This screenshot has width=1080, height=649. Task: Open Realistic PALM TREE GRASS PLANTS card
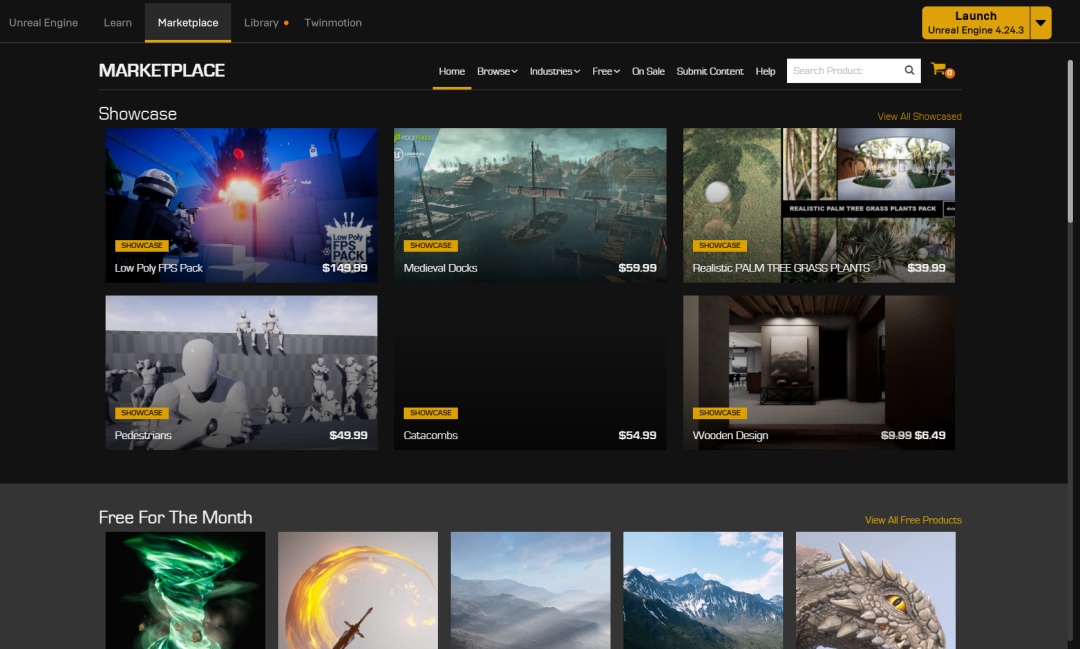click(819, 205)
